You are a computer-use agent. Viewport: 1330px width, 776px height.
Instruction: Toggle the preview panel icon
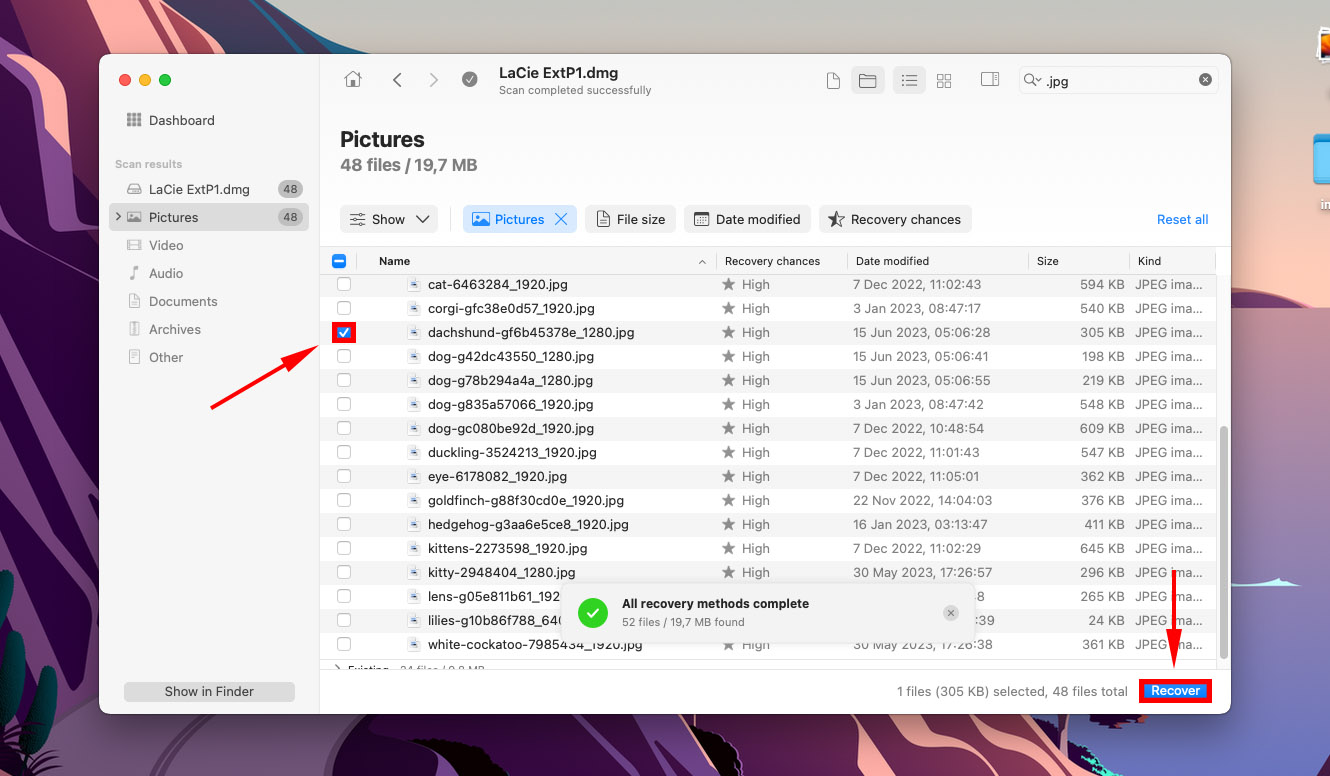pyautogui.click(x=990, y=80)
